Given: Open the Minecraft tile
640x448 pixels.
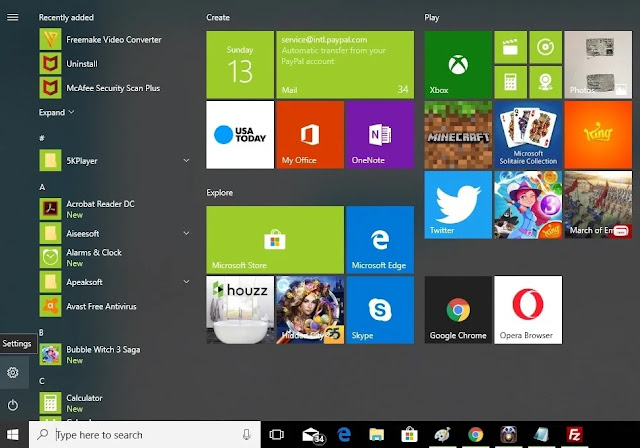Looking at the screenshot, I should coord(458,135).
